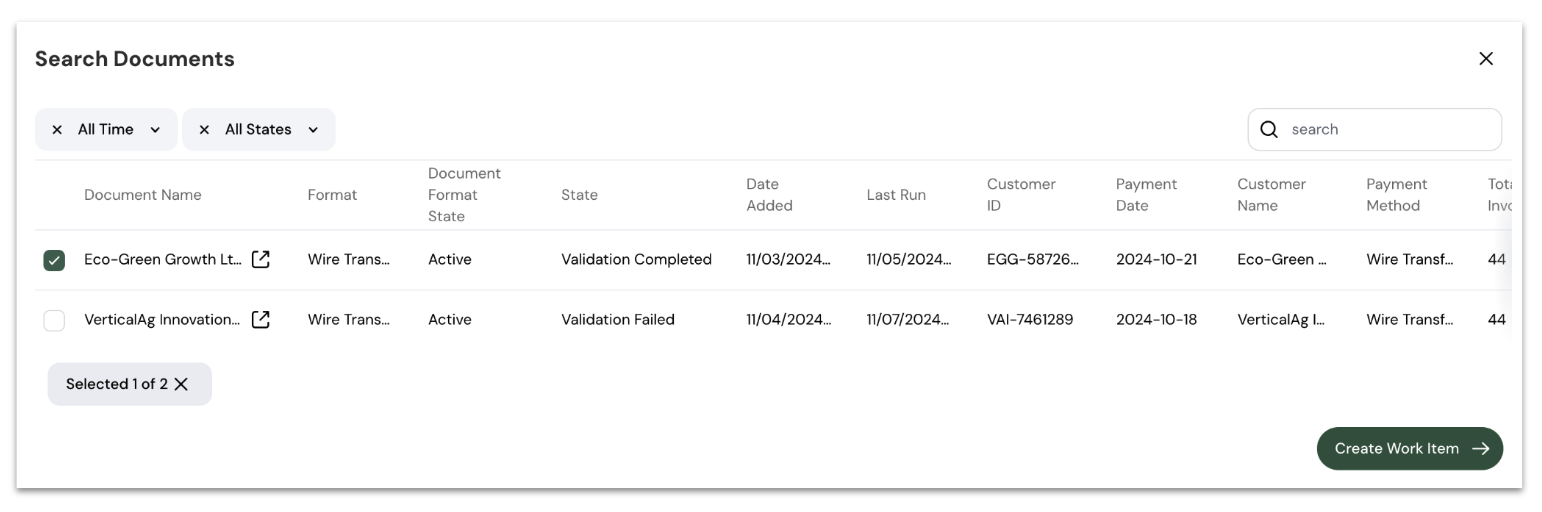This screenshot has width=1542, height=512.
Task: Click the Search Documents title
Action: [x=135, y=59]
